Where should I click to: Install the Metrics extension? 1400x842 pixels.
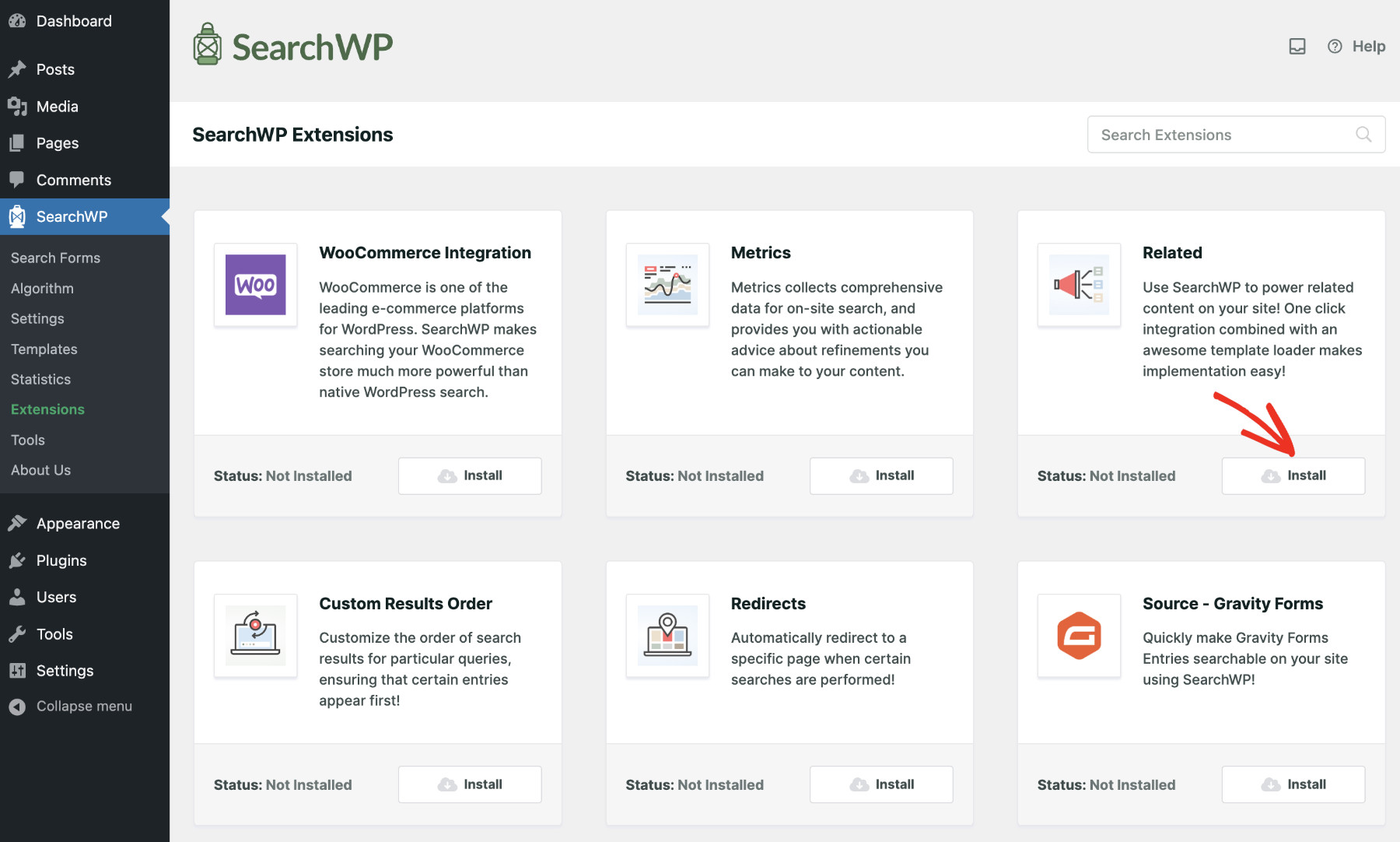click(x=881, y=475)
